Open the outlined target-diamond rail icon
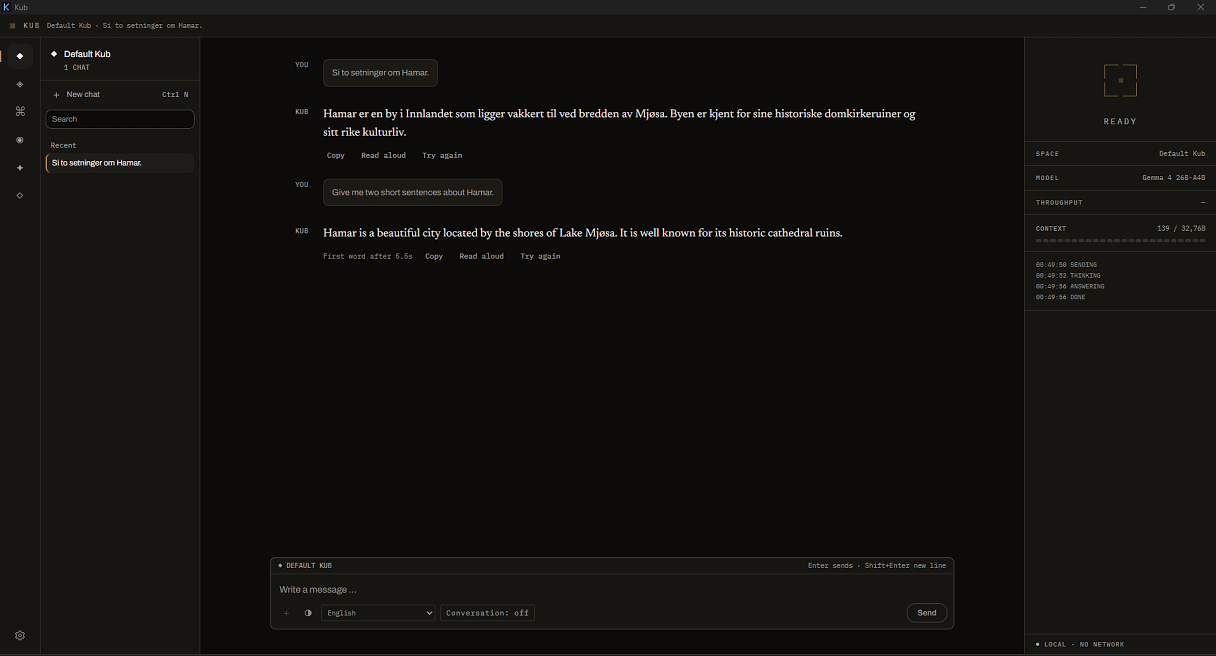The width and height of the screenshot is (1216, 656). (19, 84)
